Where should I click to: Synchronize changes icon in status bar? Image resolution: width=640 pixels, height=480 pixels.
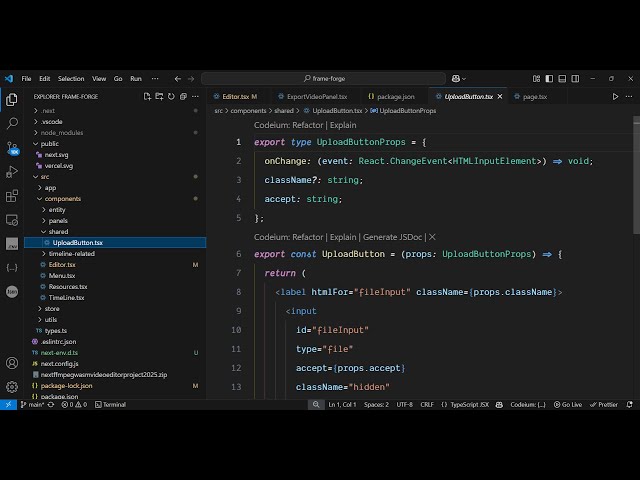51,404
